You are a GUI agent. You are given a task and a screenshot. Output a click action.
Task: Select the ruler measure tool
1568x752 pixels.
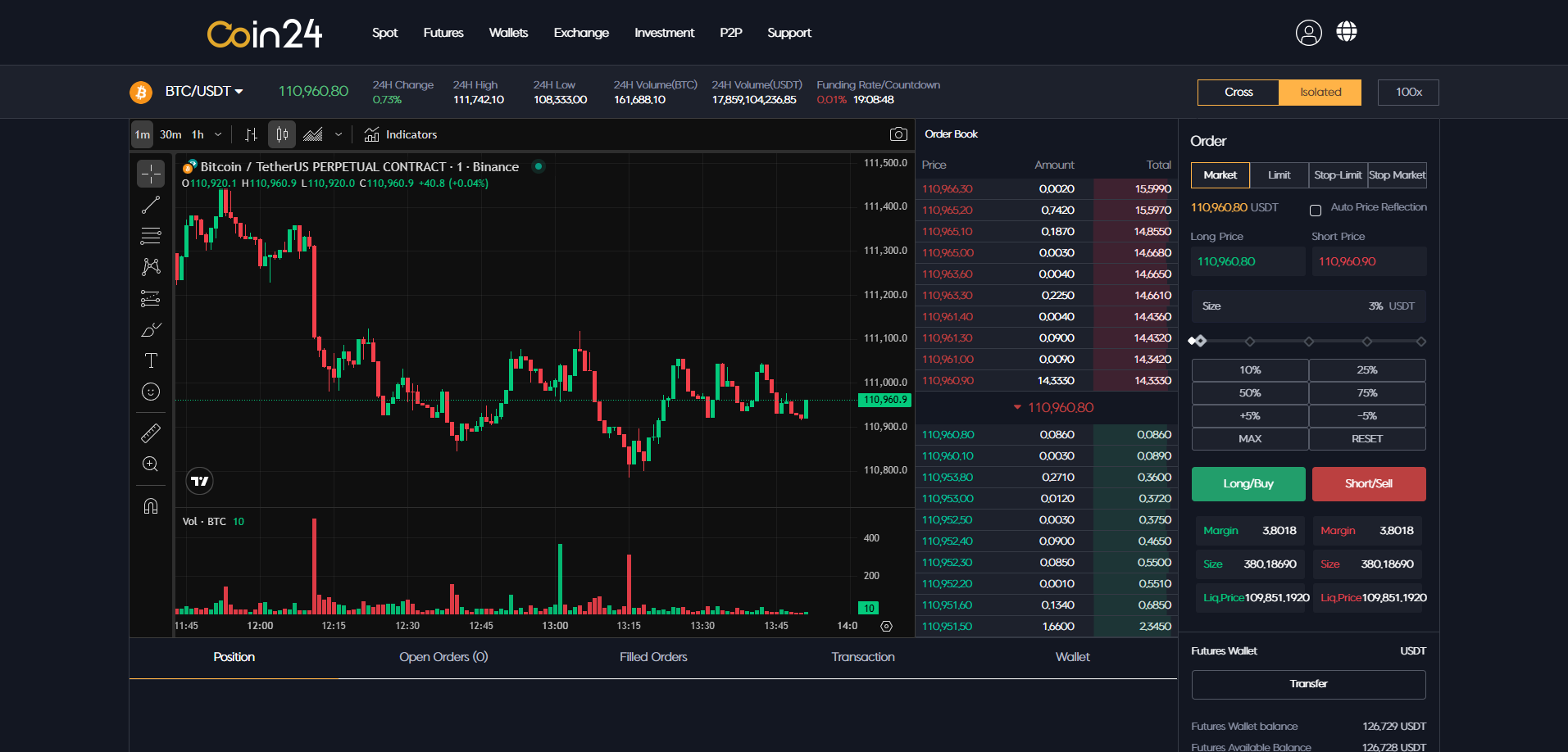151,433
